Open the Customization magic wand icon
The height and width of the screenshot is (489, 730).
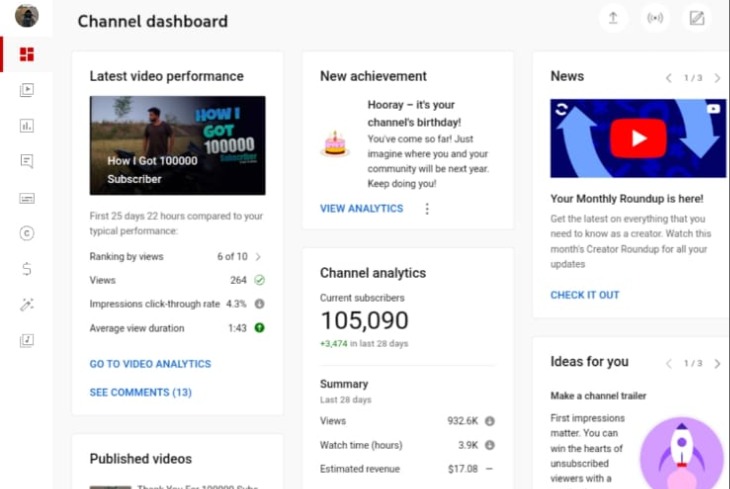(27, 305)
